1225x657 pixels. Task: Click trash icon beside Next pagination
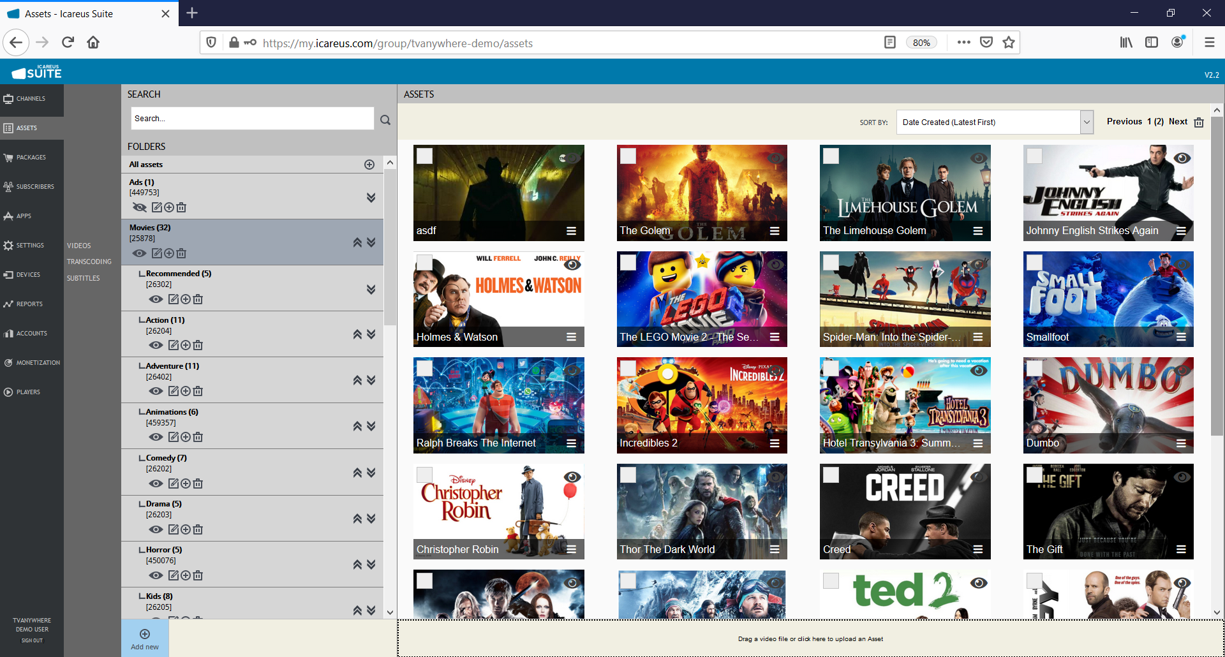(x=1199, y=122)
